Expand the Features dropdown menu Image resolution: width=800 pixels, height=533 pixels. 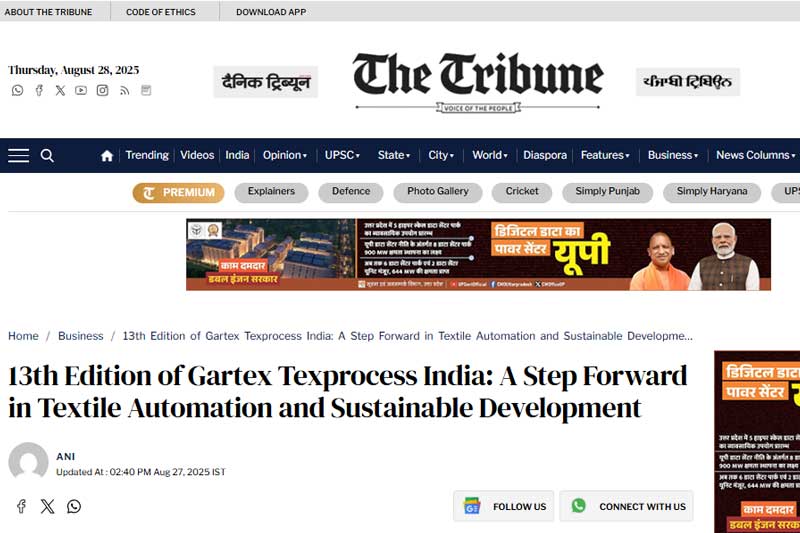click(605, 155)
